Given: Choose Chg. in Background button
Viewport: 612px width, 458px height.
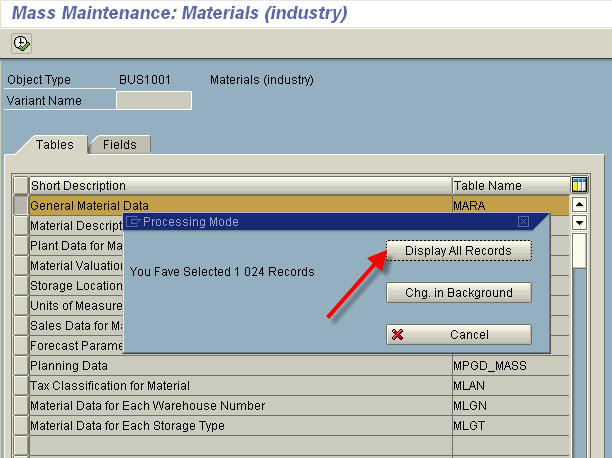Looking at the screenshot, I should 459,293.
